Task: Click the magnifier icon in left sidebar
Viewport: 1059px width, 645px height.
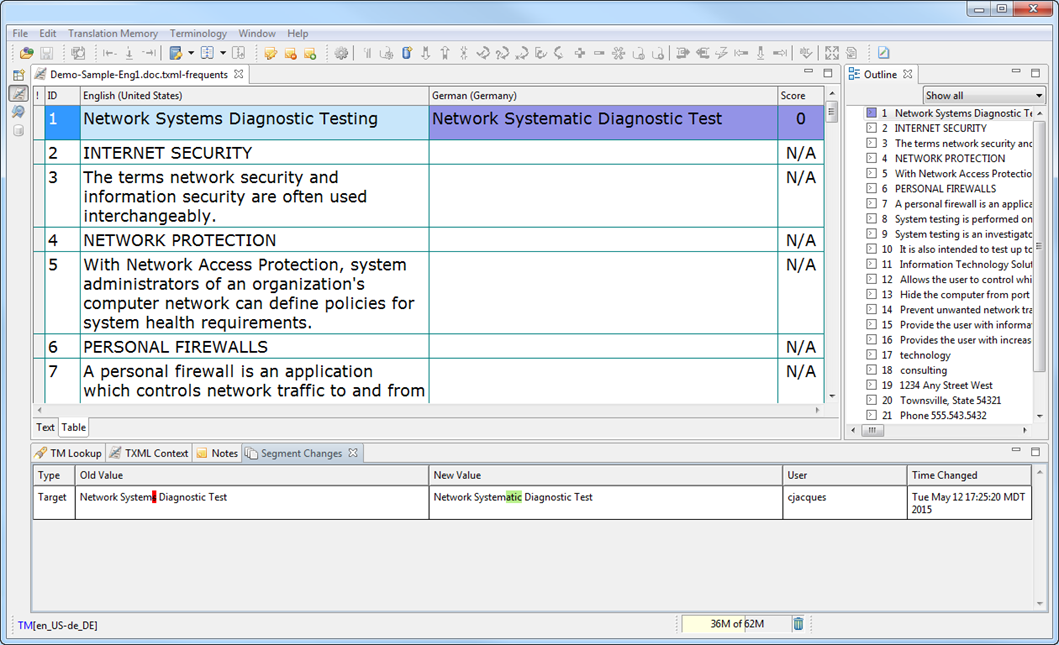Action: 19,112
